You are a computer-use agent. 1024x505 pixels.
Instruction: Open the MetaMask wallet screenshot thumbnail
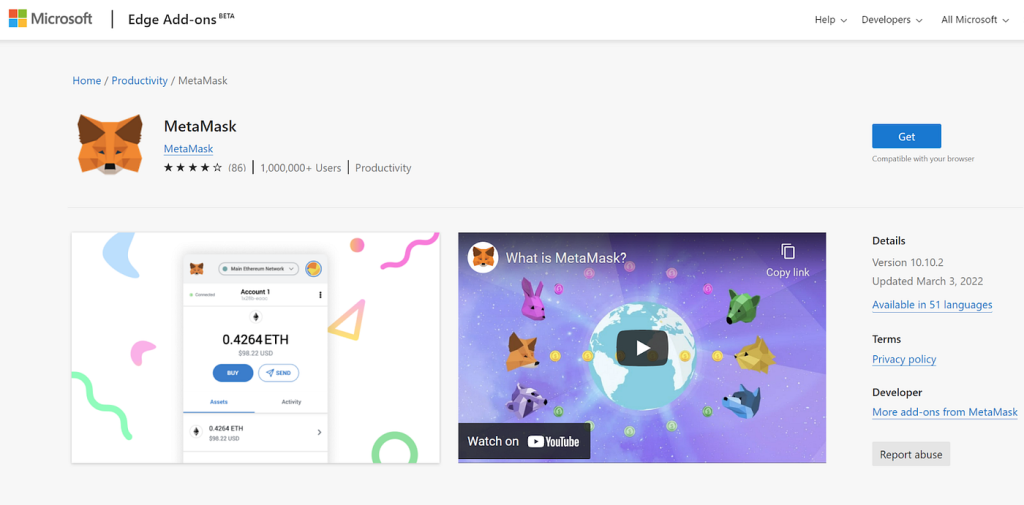tap(255, 348)
